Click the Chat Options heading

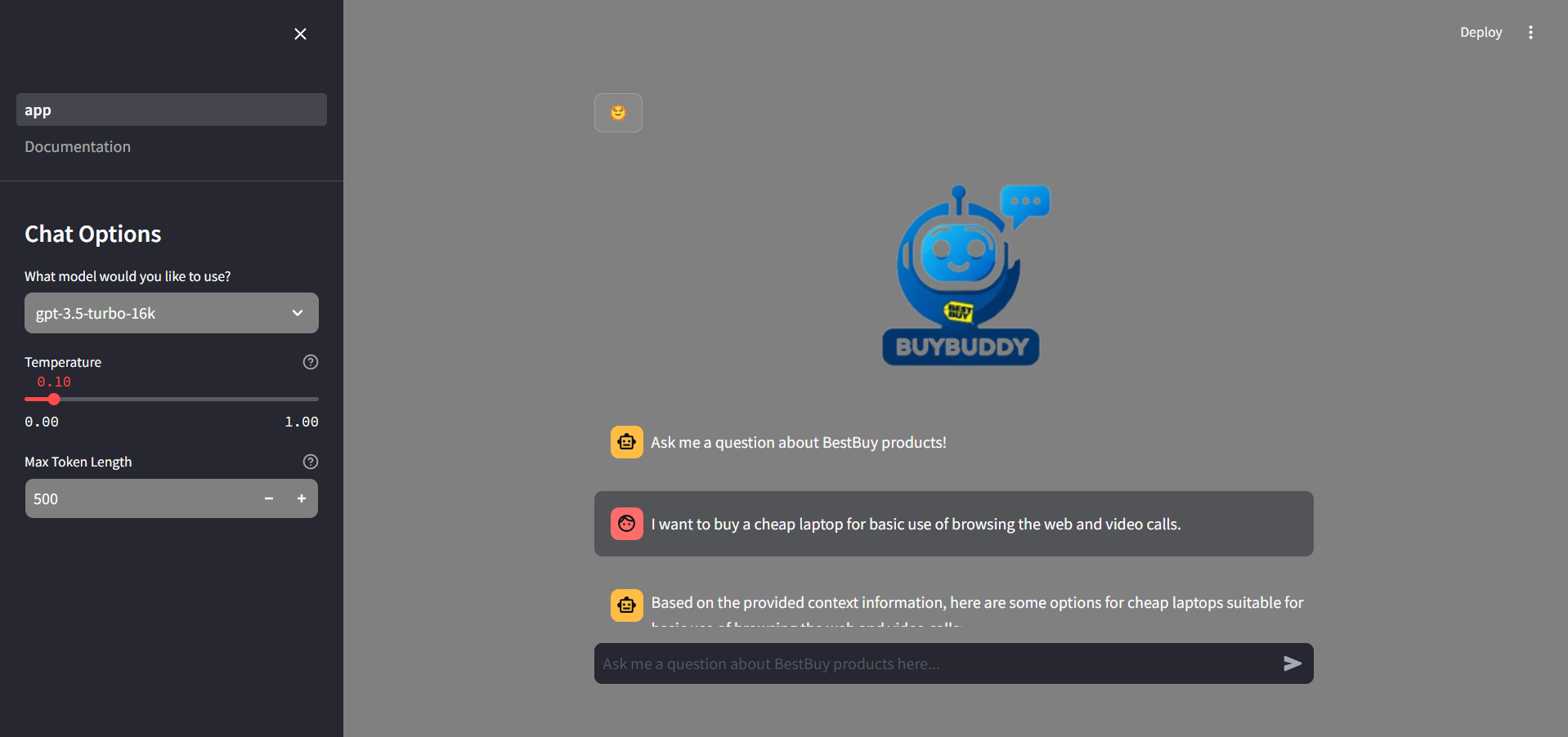93,234
